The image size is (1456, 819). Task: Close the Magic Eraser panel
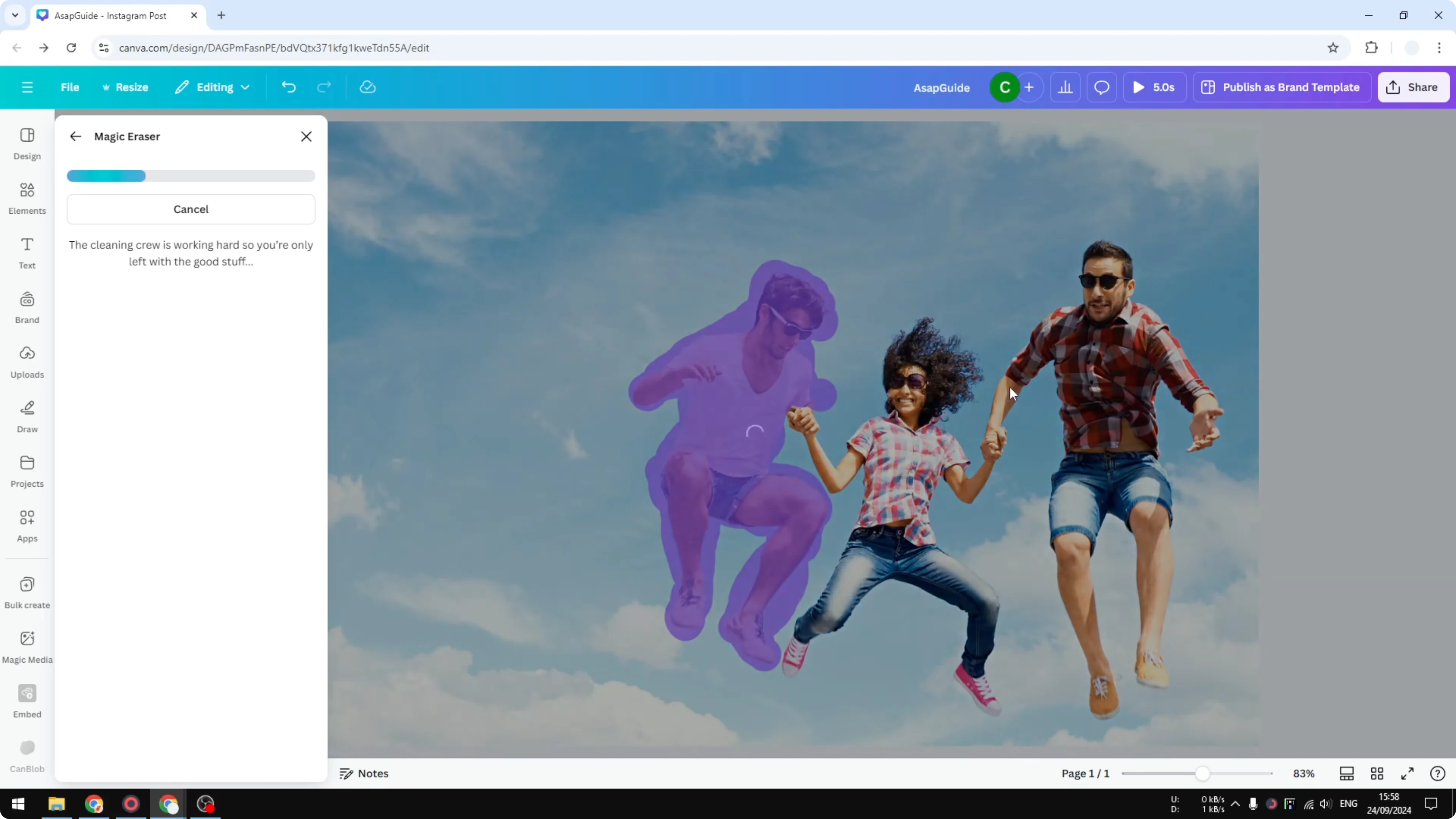click(306, 136)
